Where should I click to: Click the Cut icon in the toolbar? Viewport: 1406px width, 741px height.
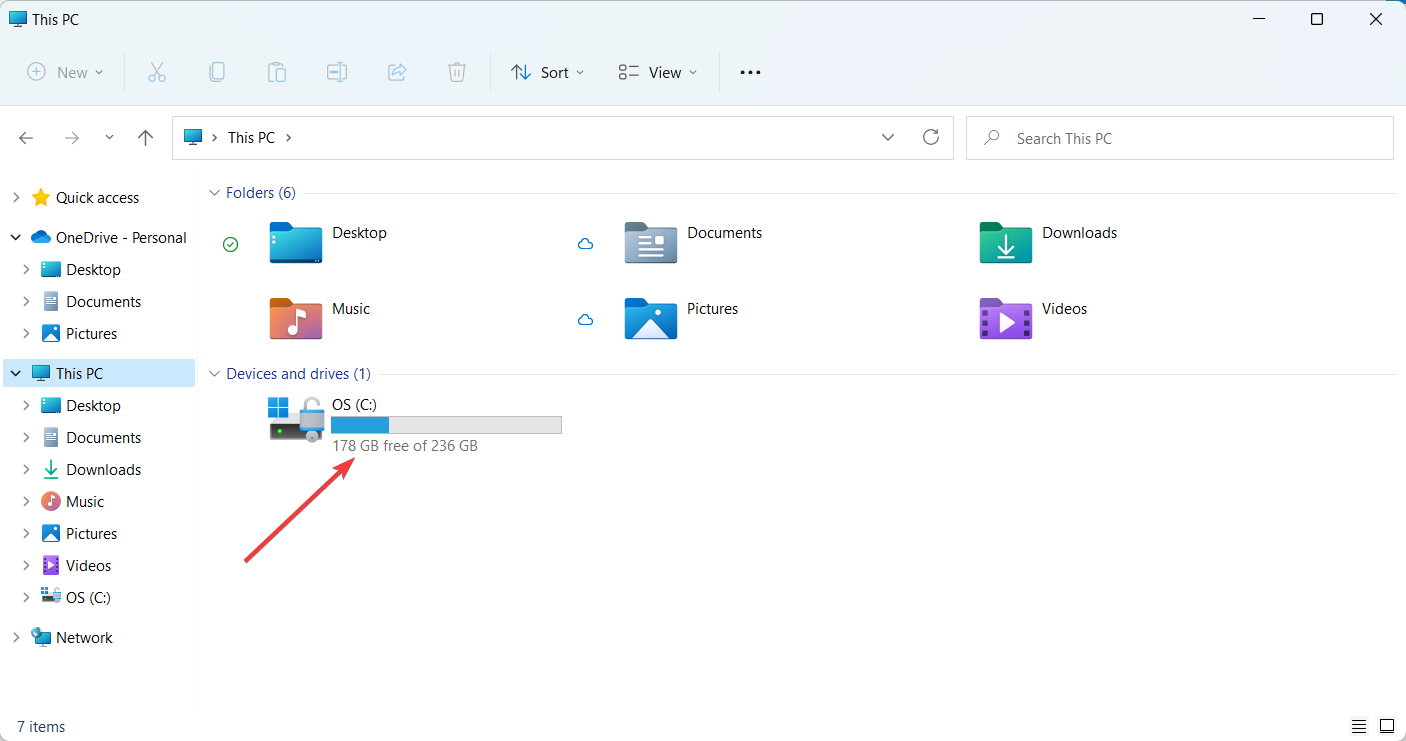tap(157, 71)
